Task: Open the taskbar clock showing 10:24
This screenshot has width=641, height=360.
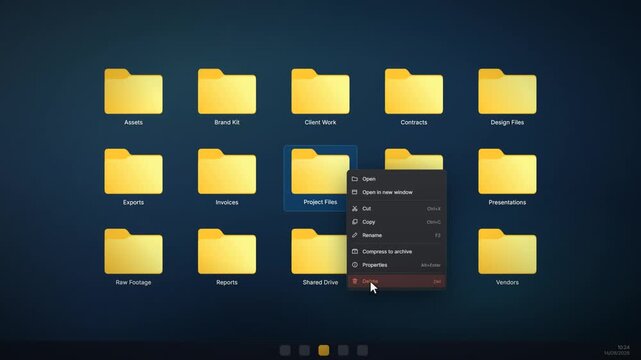Action: tap(617, 350)
